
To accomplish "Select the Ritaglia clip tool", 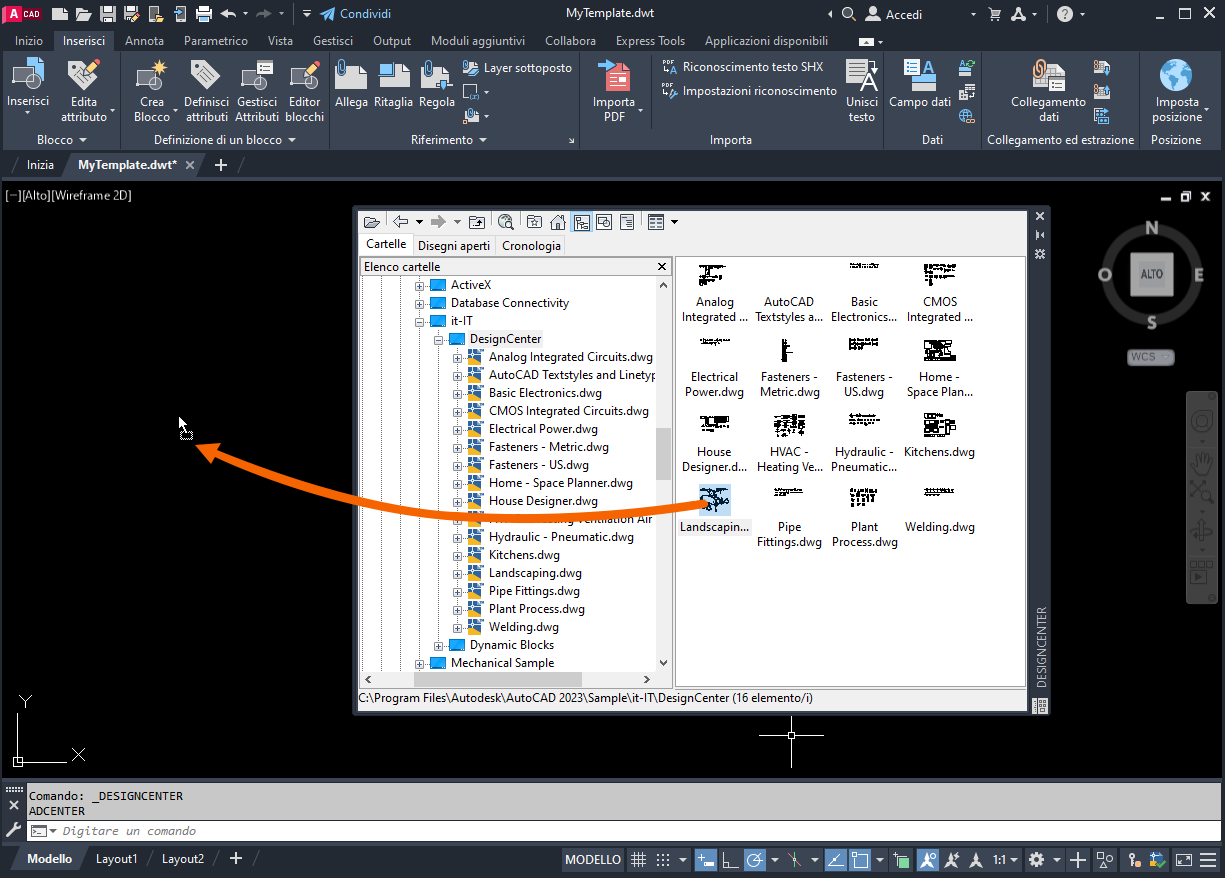I will click(393, 85).
